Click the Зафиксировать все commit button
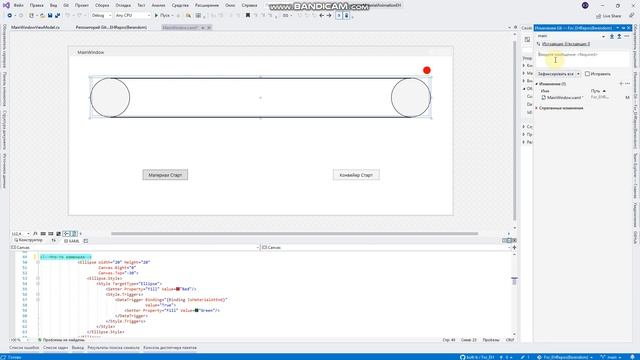Viewport: 640px width, 360px height. (556, 74)
